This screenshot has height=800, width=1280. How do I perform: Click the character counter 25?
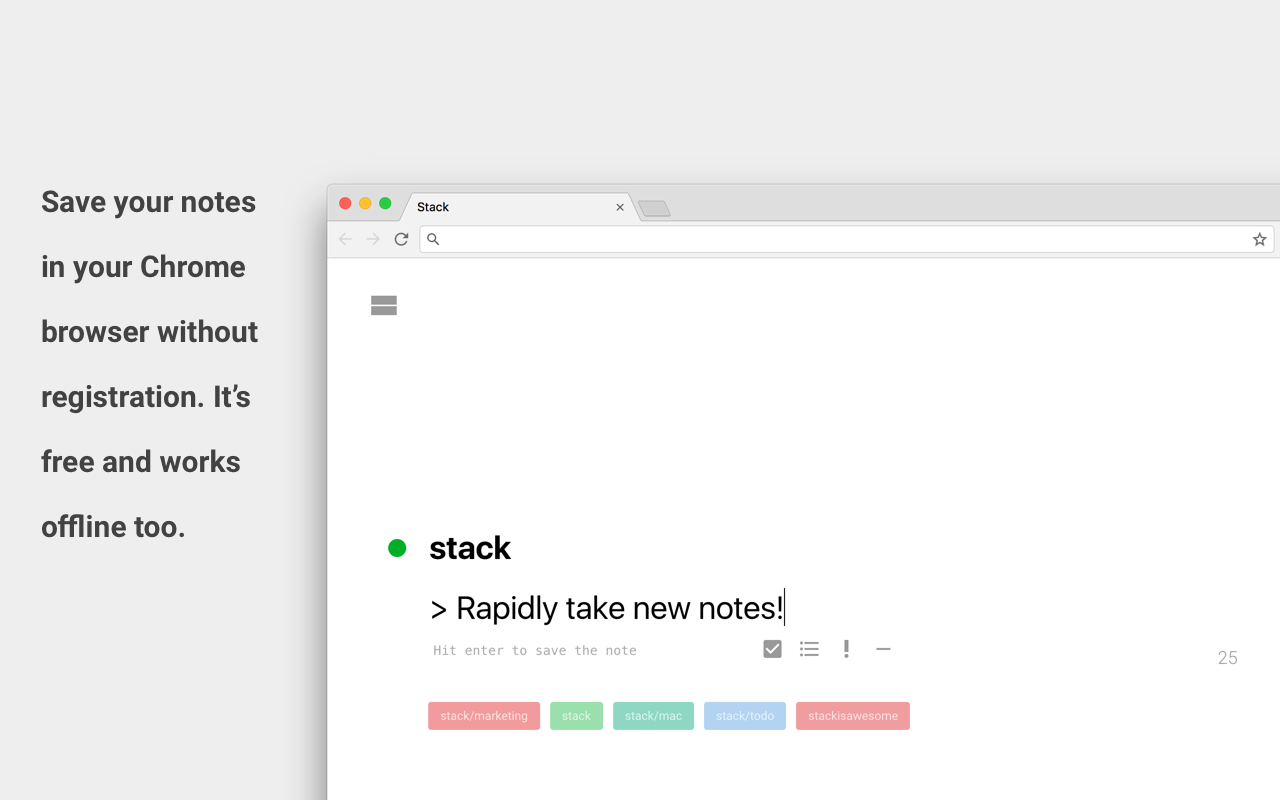pyautogui.click(x=1228, y=658)
